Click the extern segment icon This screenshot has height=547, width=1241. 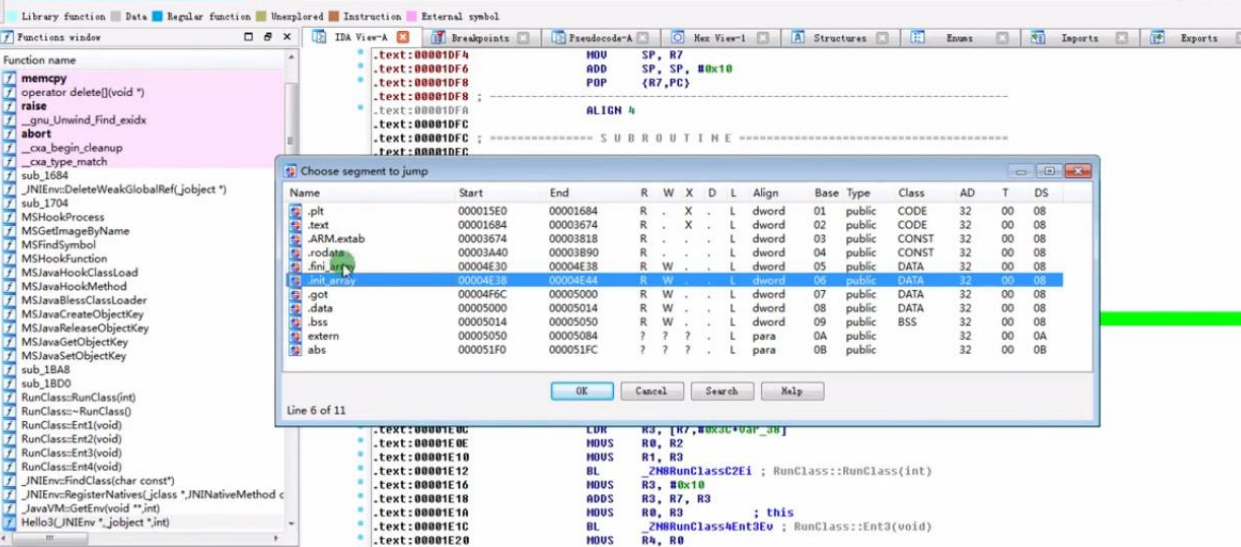pyautogui.click(x=296, y=336)
